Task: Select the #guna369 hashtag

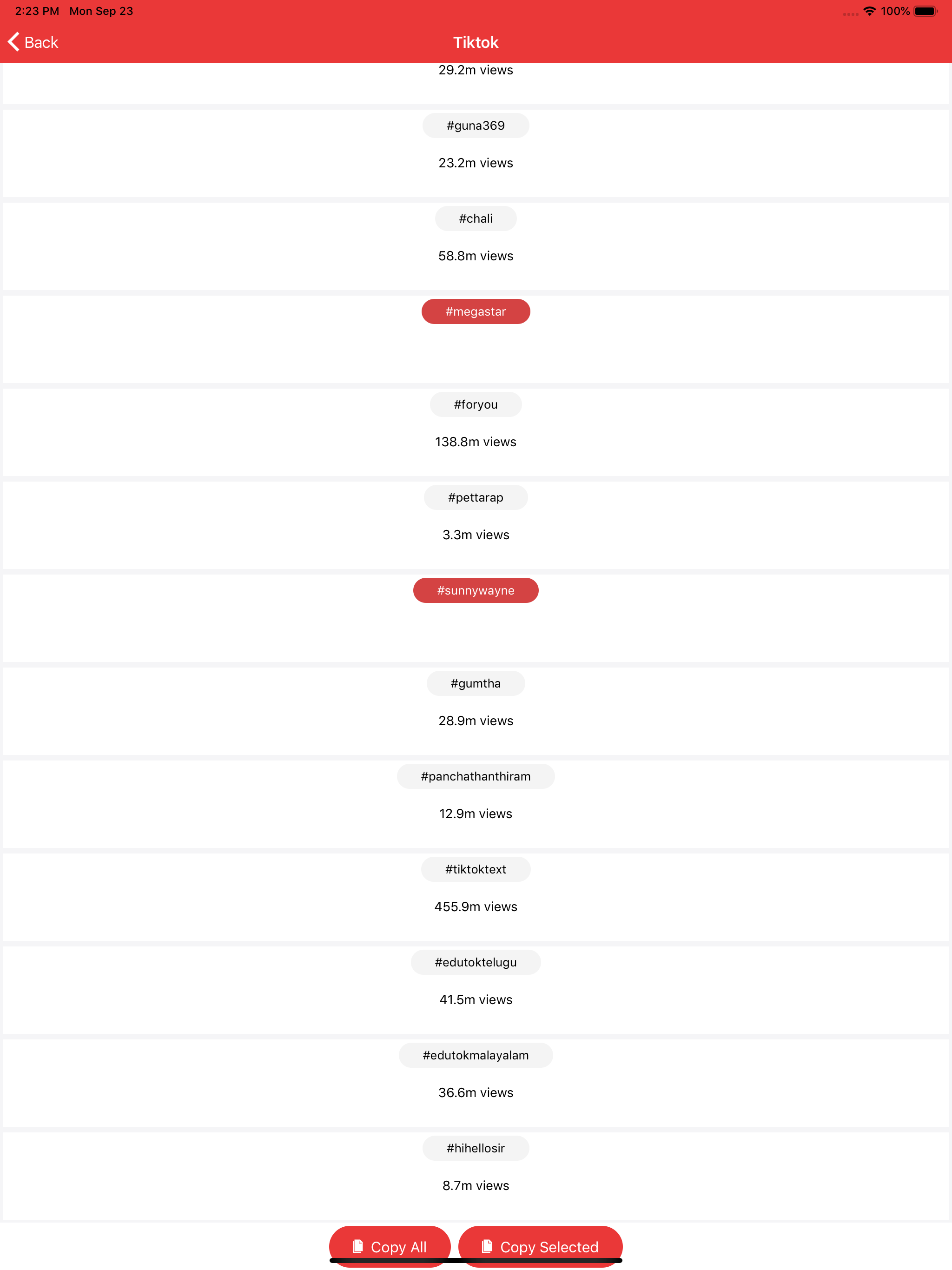Action: click(x=476, y=125)
